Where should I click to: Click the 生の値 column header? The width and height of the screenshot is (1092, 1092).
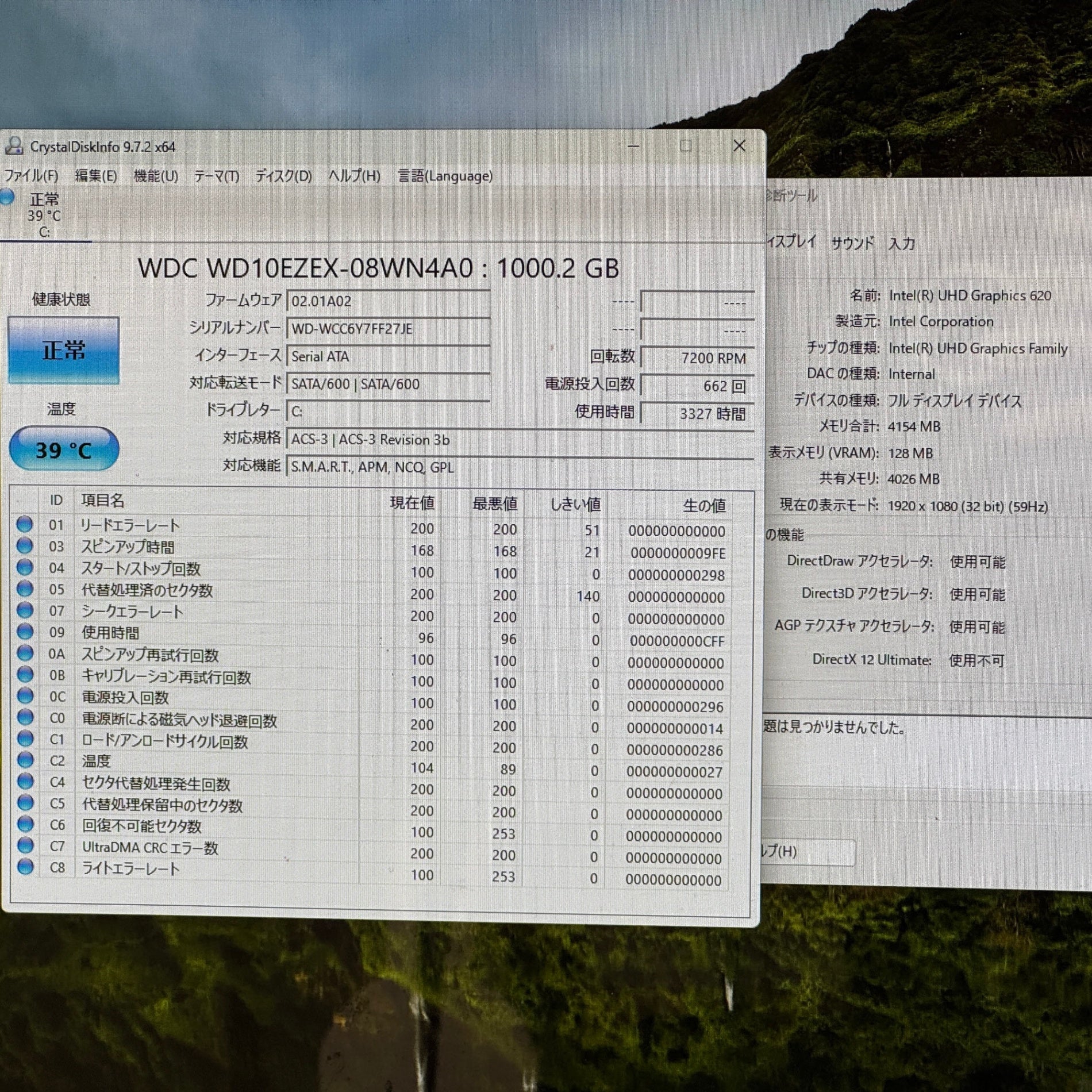(x=704, y=506)
